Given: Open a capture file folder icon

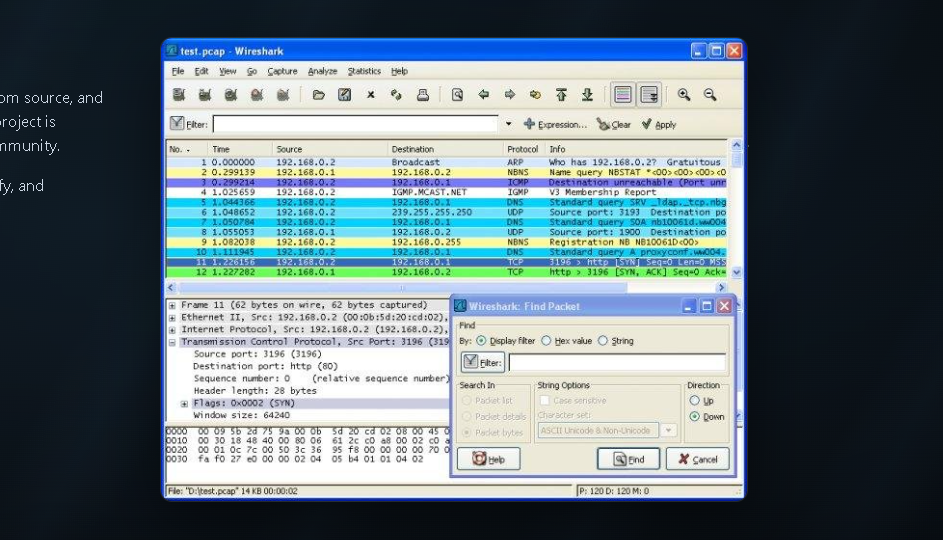Looking at the screenshot, I should pos(318,94).
